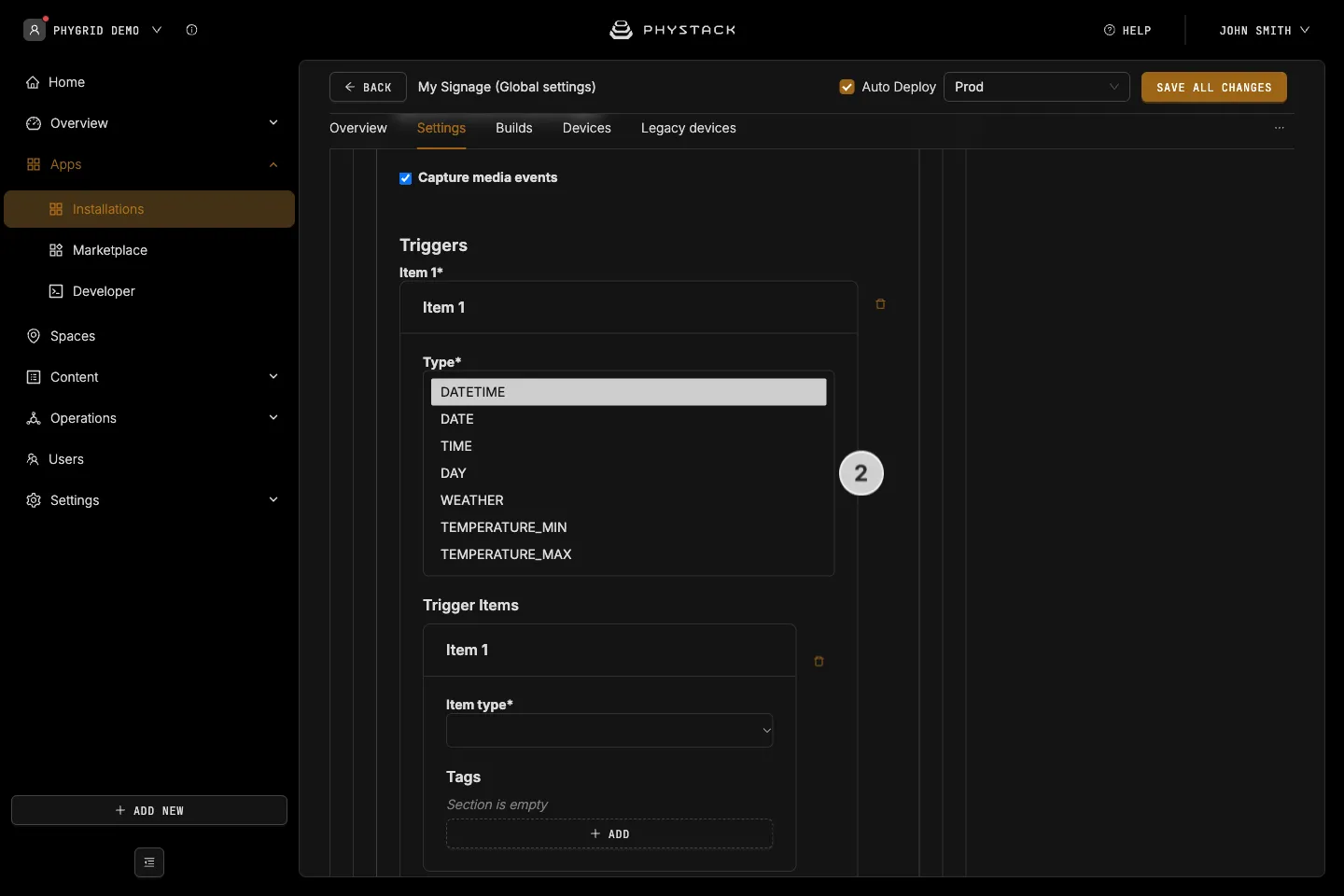The width and height of the screenshot is (1344, 896).
Task: Click Add under the Tags section
Action: coord(609,833)
